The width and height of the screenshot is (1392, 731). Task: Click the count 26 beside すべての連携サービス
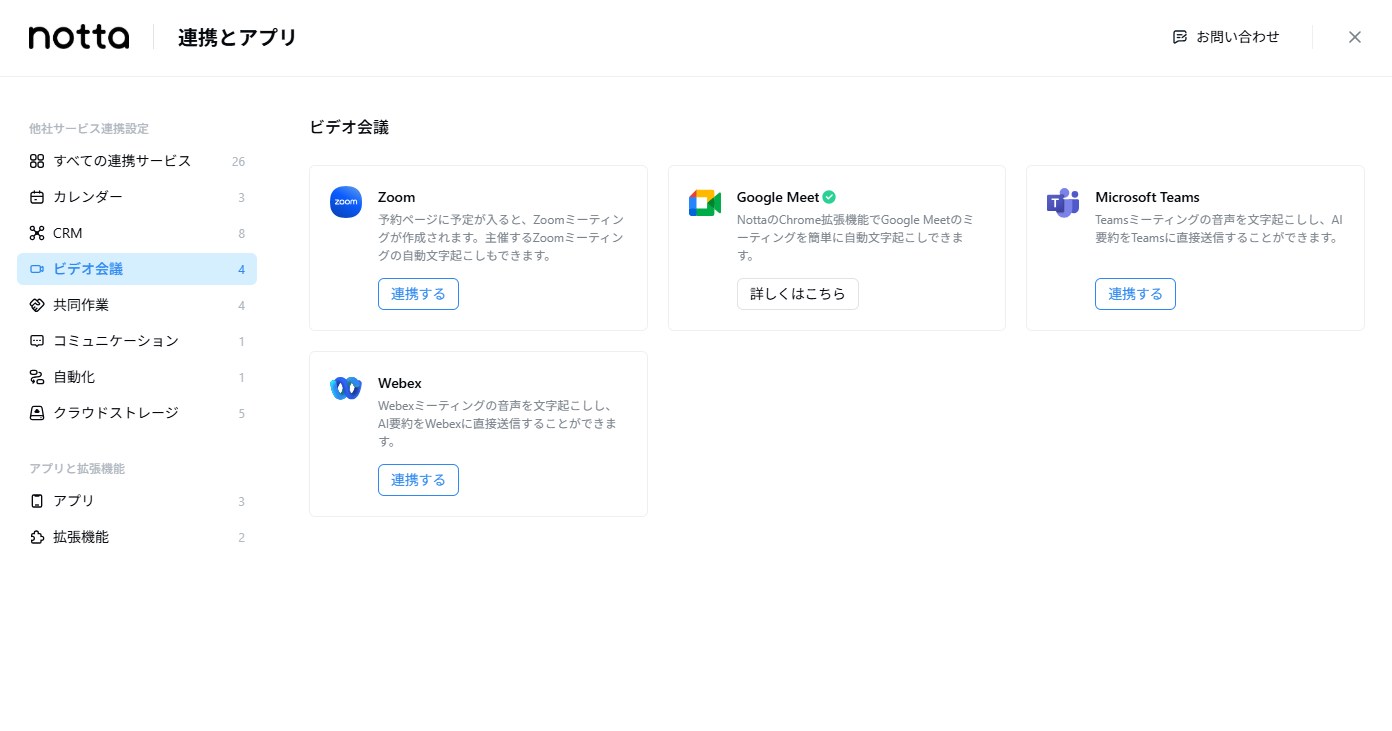point(238,162)
